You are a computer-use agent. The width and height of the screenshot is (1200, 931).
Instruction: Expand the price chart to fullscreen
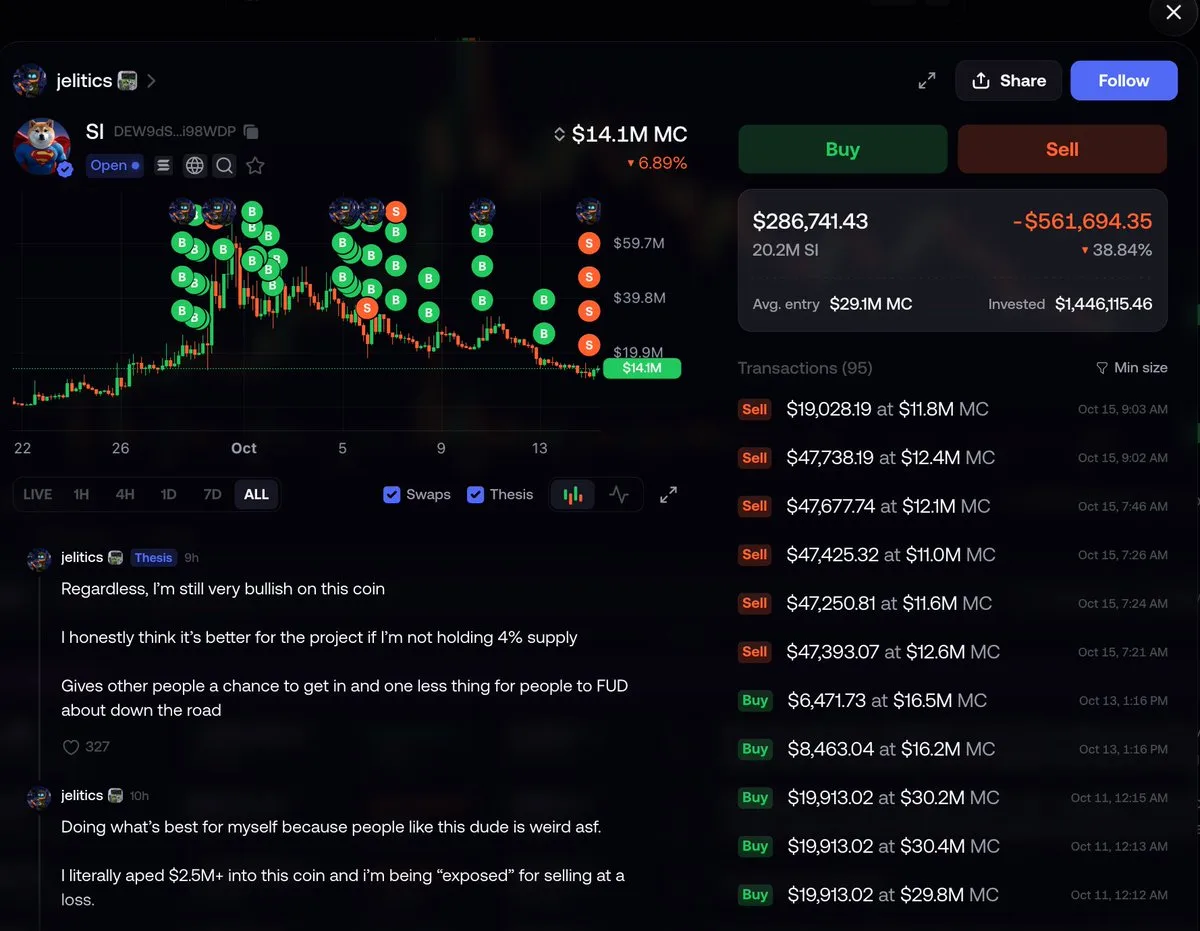(668, 494)
